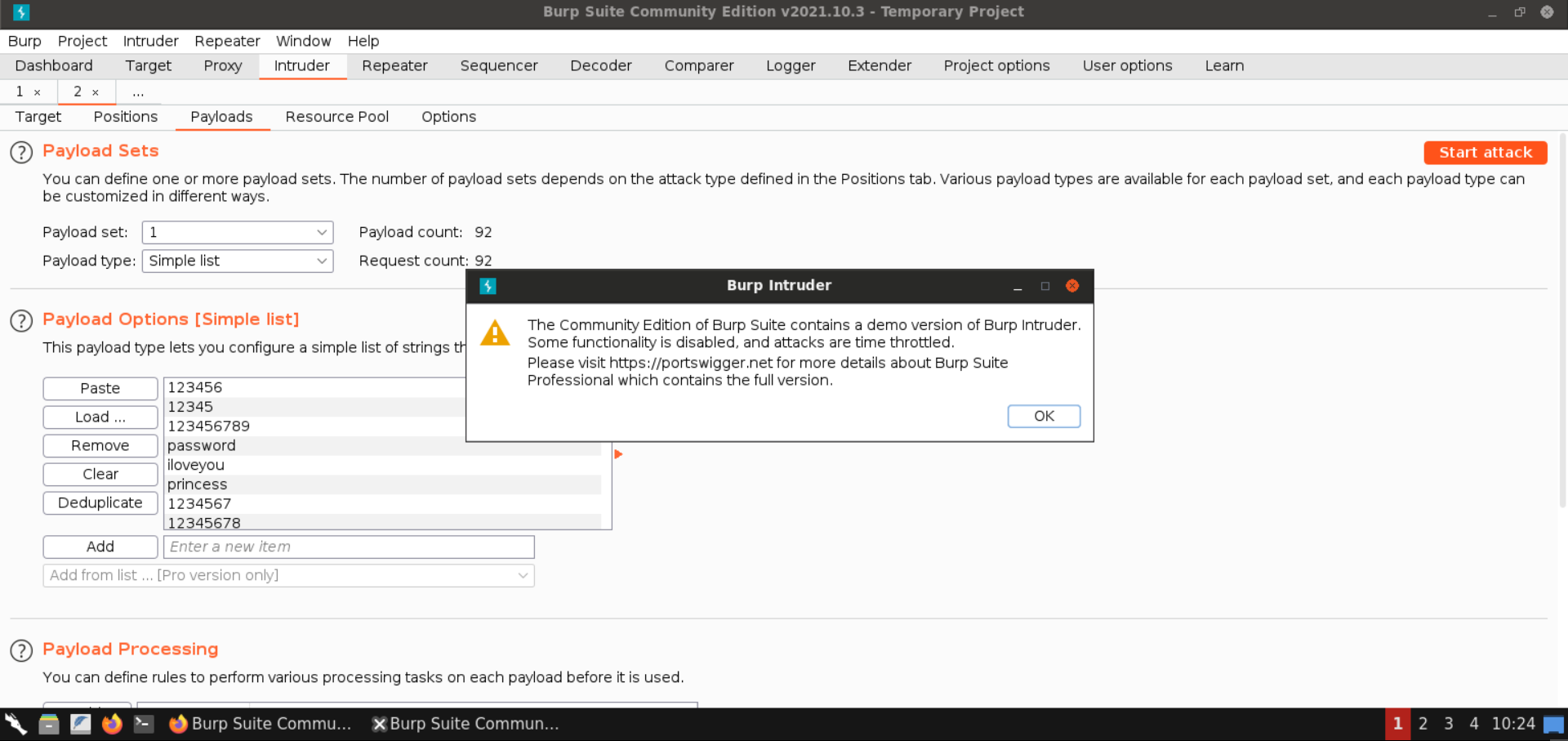Close Intruder attack tab 2
The image size is (1568, 741).
[x=96, y=92]
